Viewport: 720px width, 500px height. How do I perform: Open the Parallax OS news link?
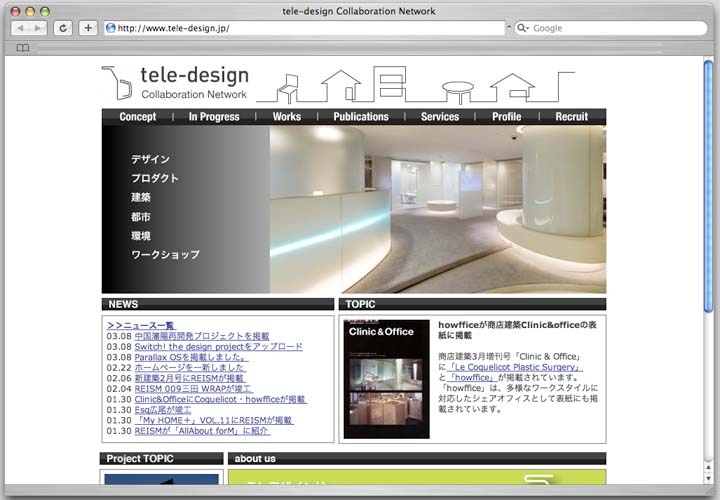click(190, 357)
